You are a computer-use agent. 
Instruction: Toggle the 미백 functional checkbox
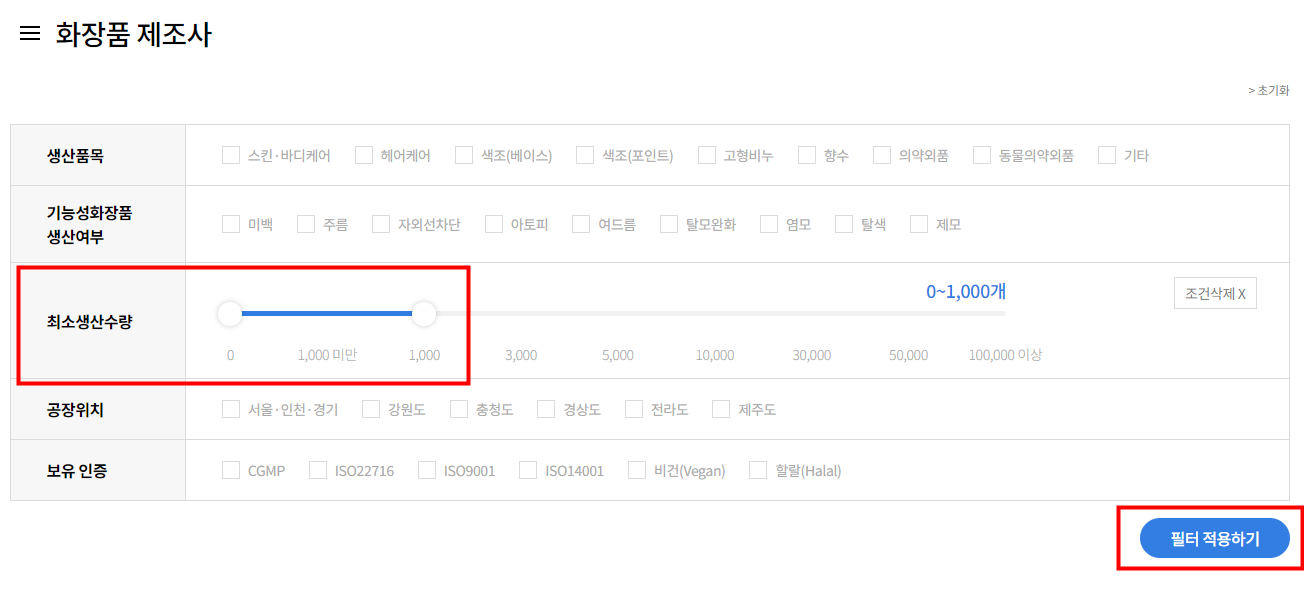[231, 224]
